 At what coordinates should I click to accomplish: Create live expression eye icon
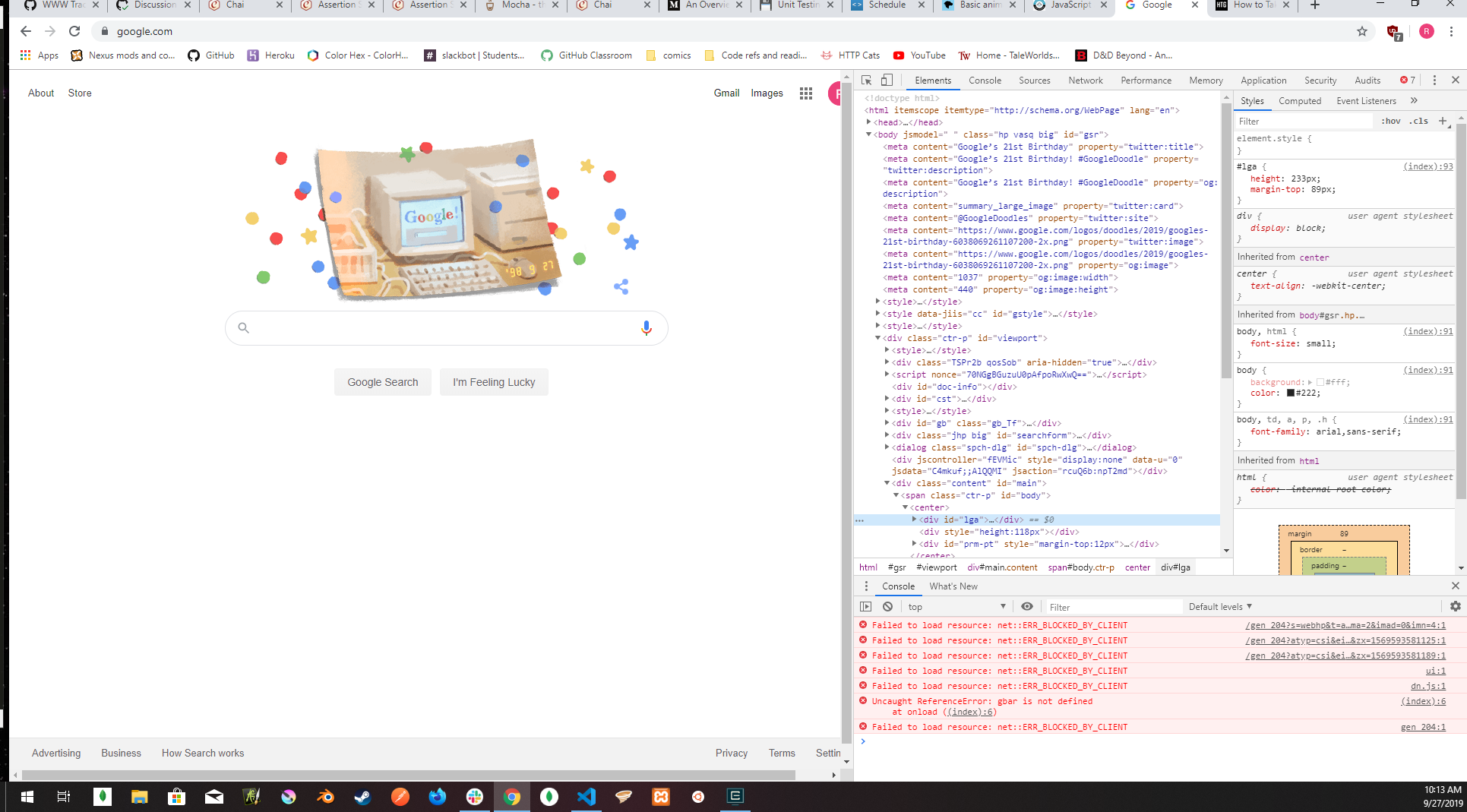[x=1027, y=607]
